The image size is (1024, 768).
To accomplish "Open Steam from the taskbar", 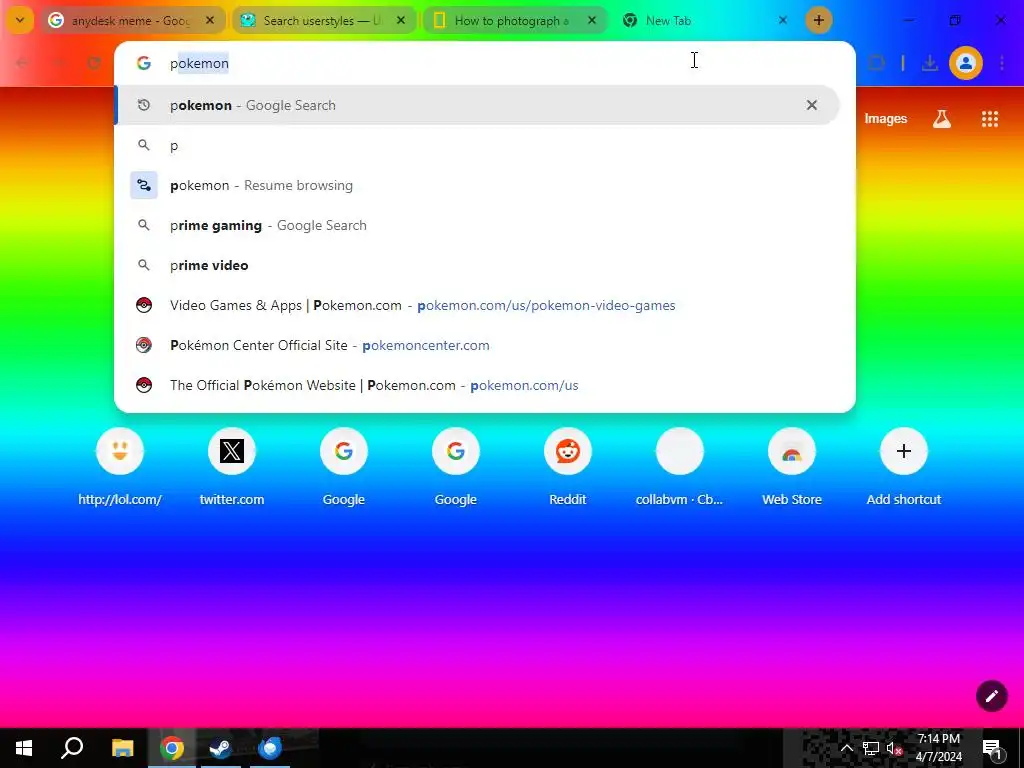I will tap(221, 748).
